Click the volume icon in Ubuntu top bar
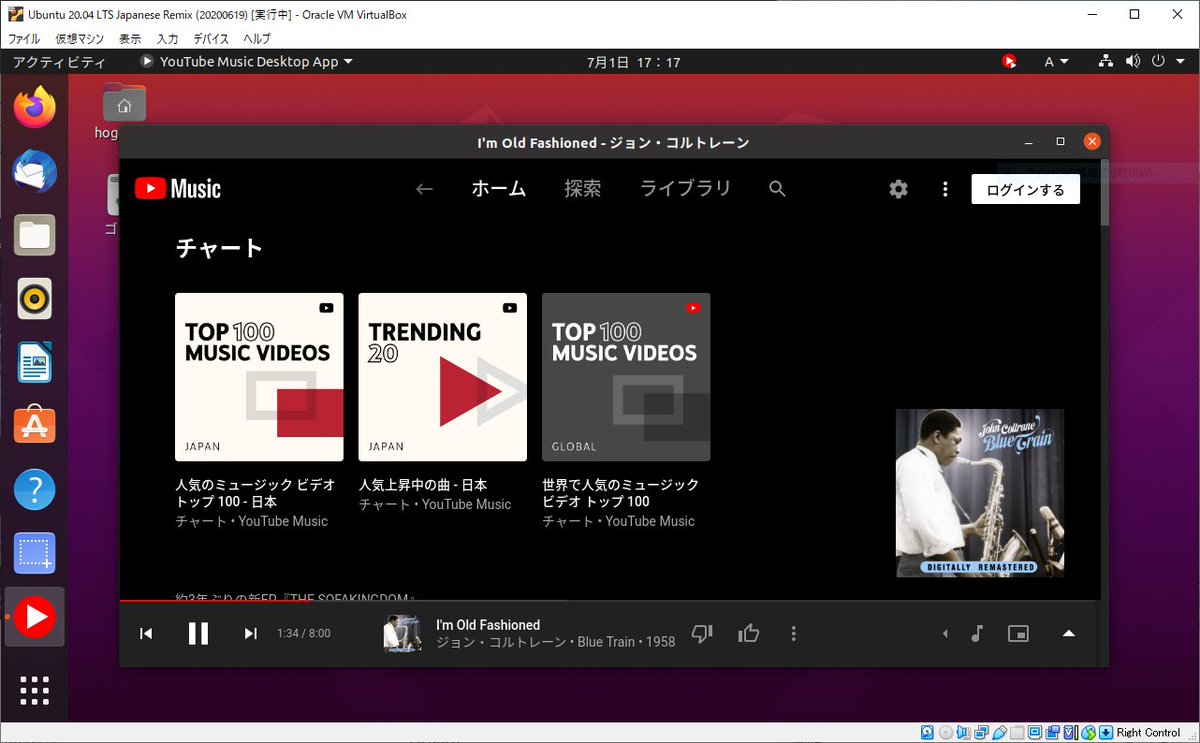 (1133, 62)
